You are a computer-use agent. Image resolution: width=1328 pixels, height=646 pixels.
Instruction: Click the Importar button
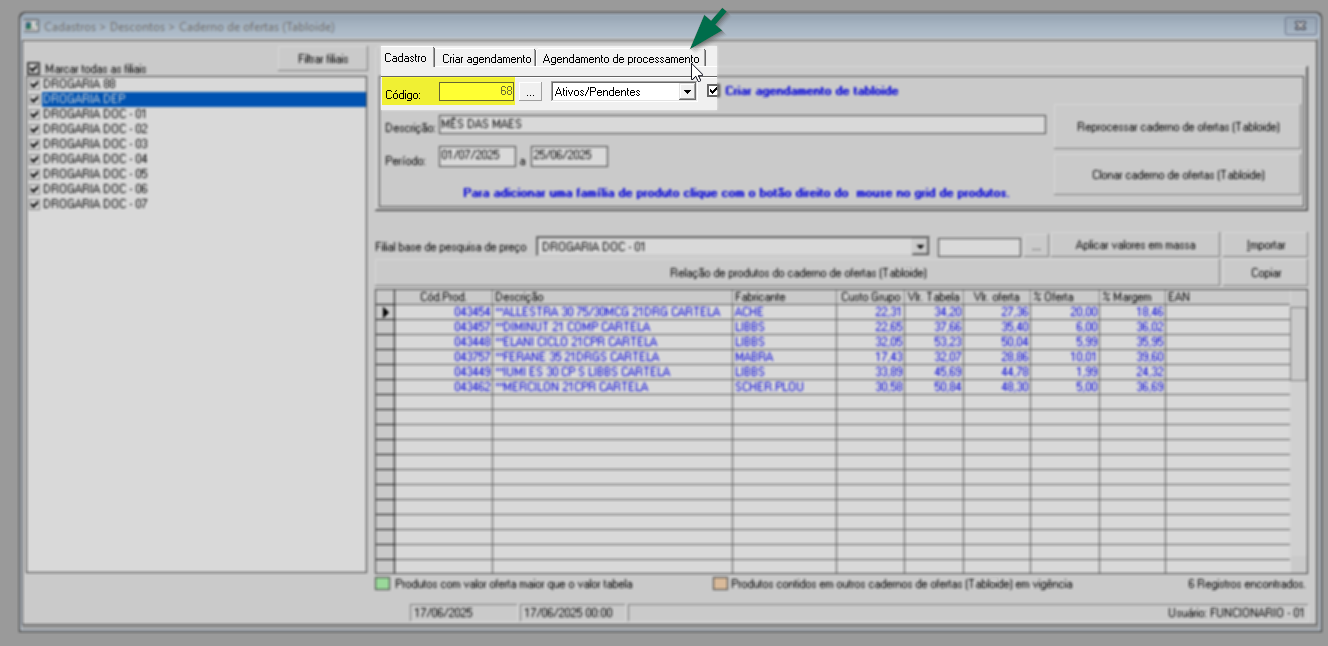1266,245
